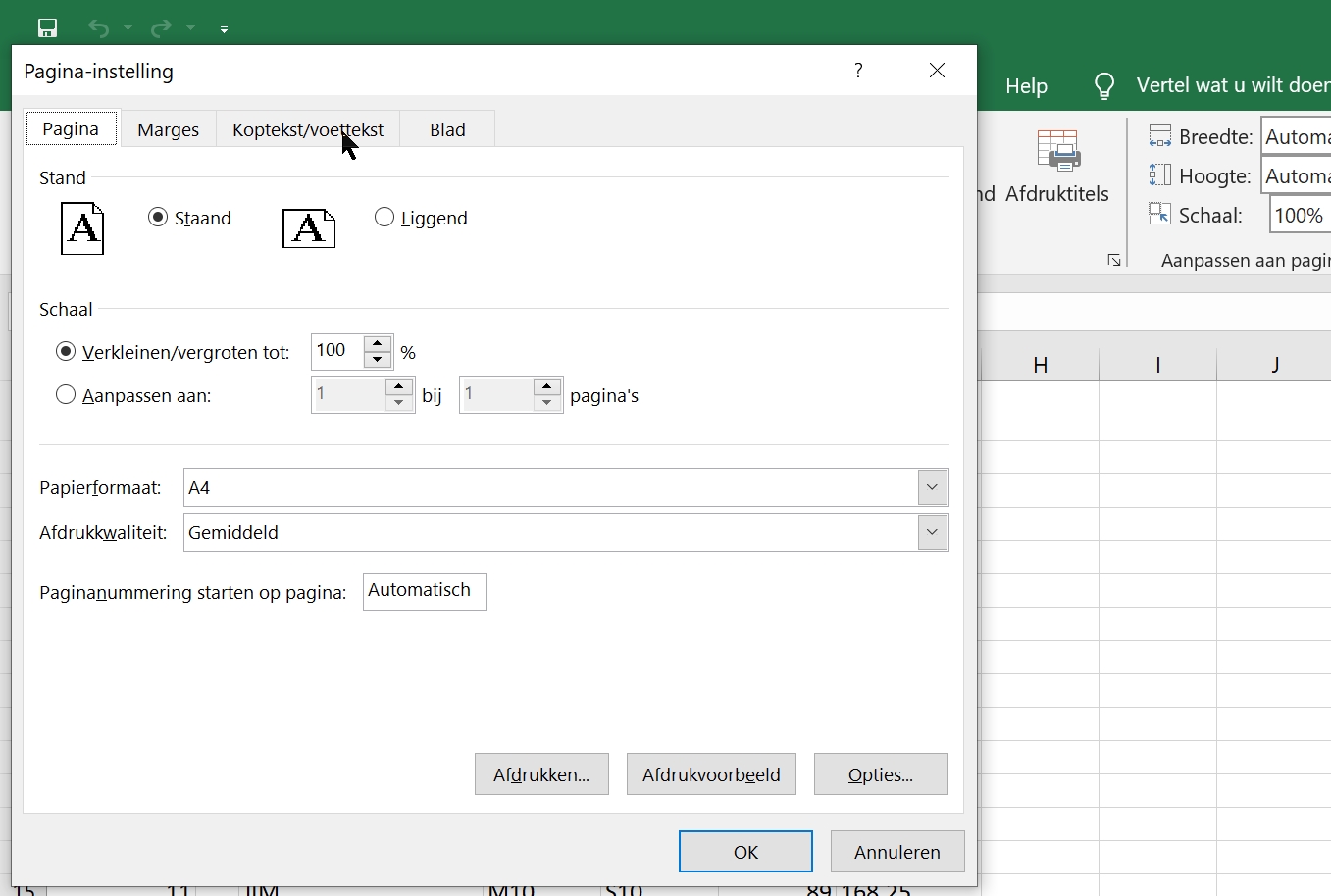This screenshot has width=1331, height=896.
Task: Click the Afdrukvoorbeeld button
Action: coord(711,774)
